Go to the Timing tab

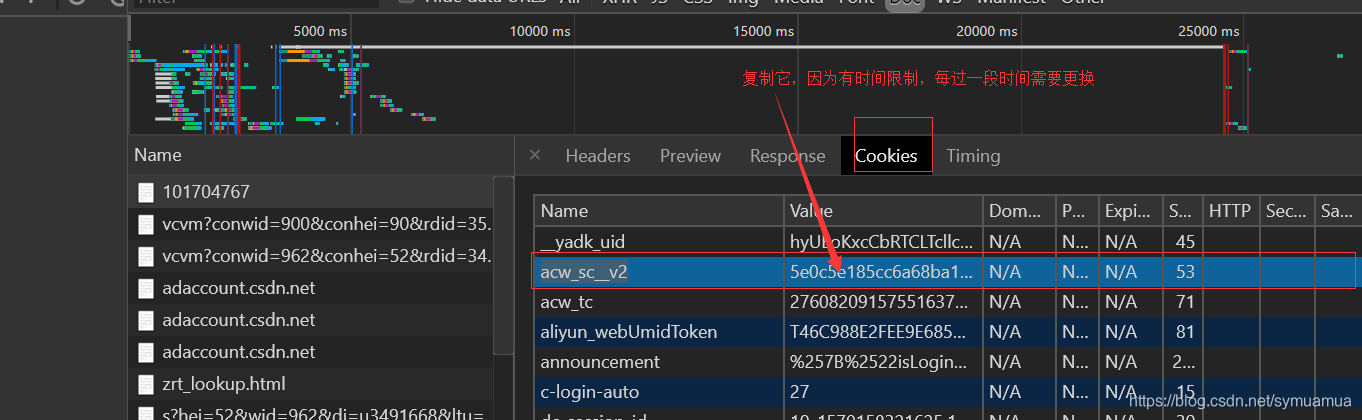click(x=973, y=156)
